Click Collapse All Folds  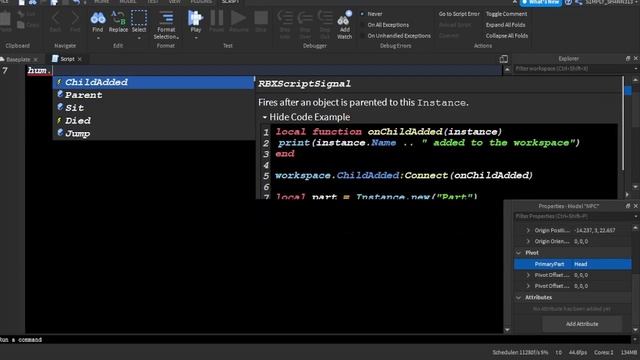(507, 36)
